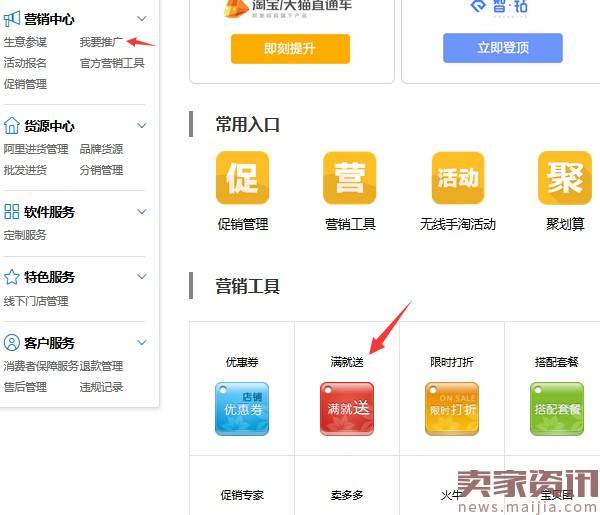Collapse the 货源中心 section chevron

[x=142, y=125]
